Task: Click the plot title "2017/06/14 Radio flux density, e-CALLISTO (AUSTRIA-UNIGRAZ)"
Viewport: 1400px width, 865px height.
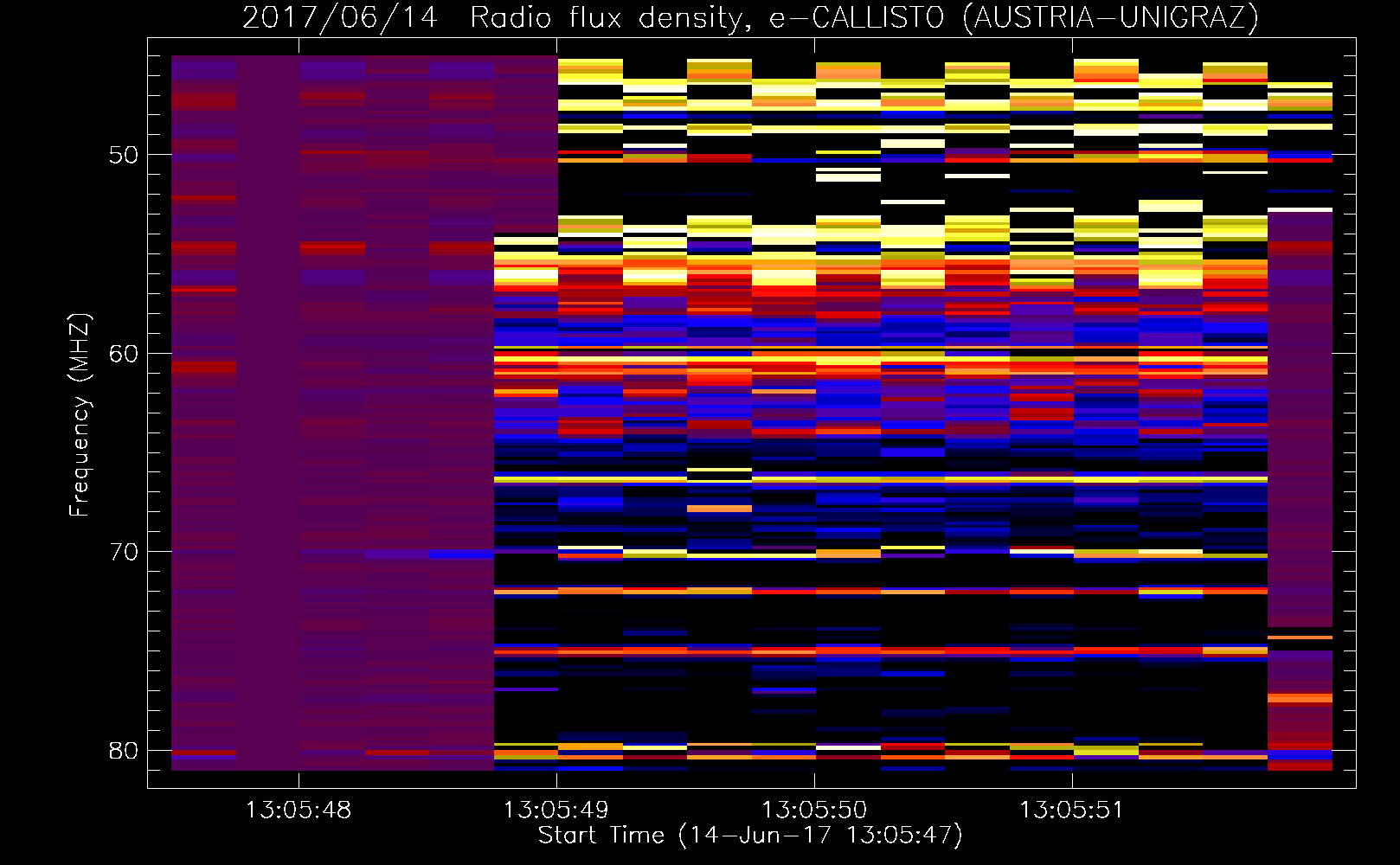Action: 750,17
